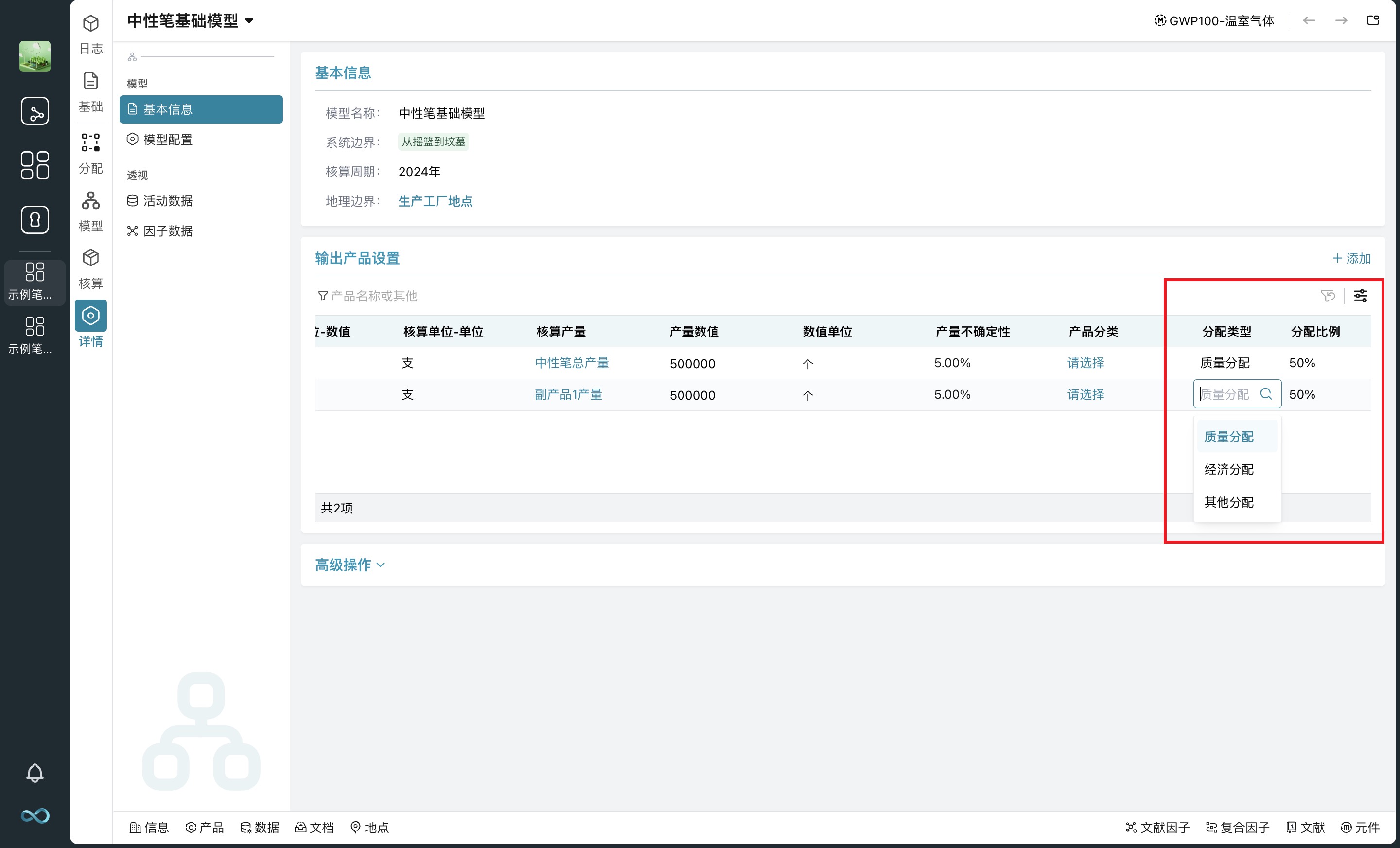
Task: Click the back arrow in header
Action: 1309,21
